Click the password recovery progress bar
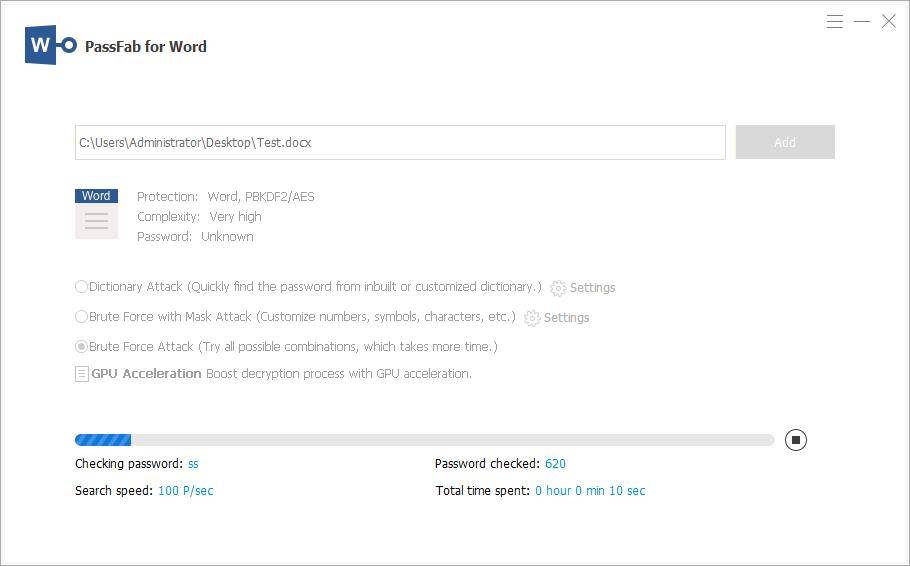This screenshot has width=910, height=566. tap(424, 440)
